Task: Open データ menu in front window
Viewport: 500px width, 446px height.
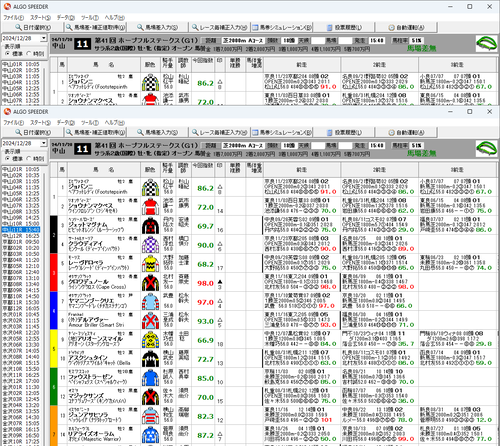Action: point(66,123)
